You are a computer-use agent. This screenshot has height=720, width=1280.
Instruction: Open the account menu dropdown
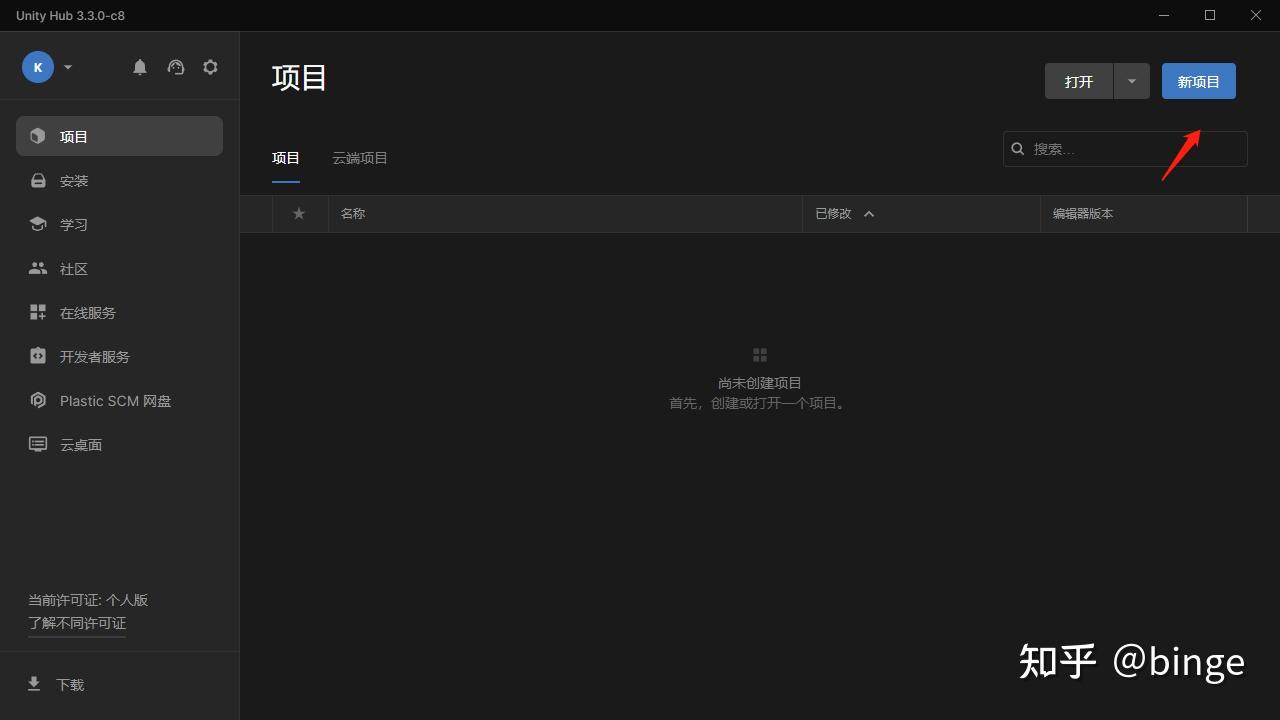click(x=68, y=66)
